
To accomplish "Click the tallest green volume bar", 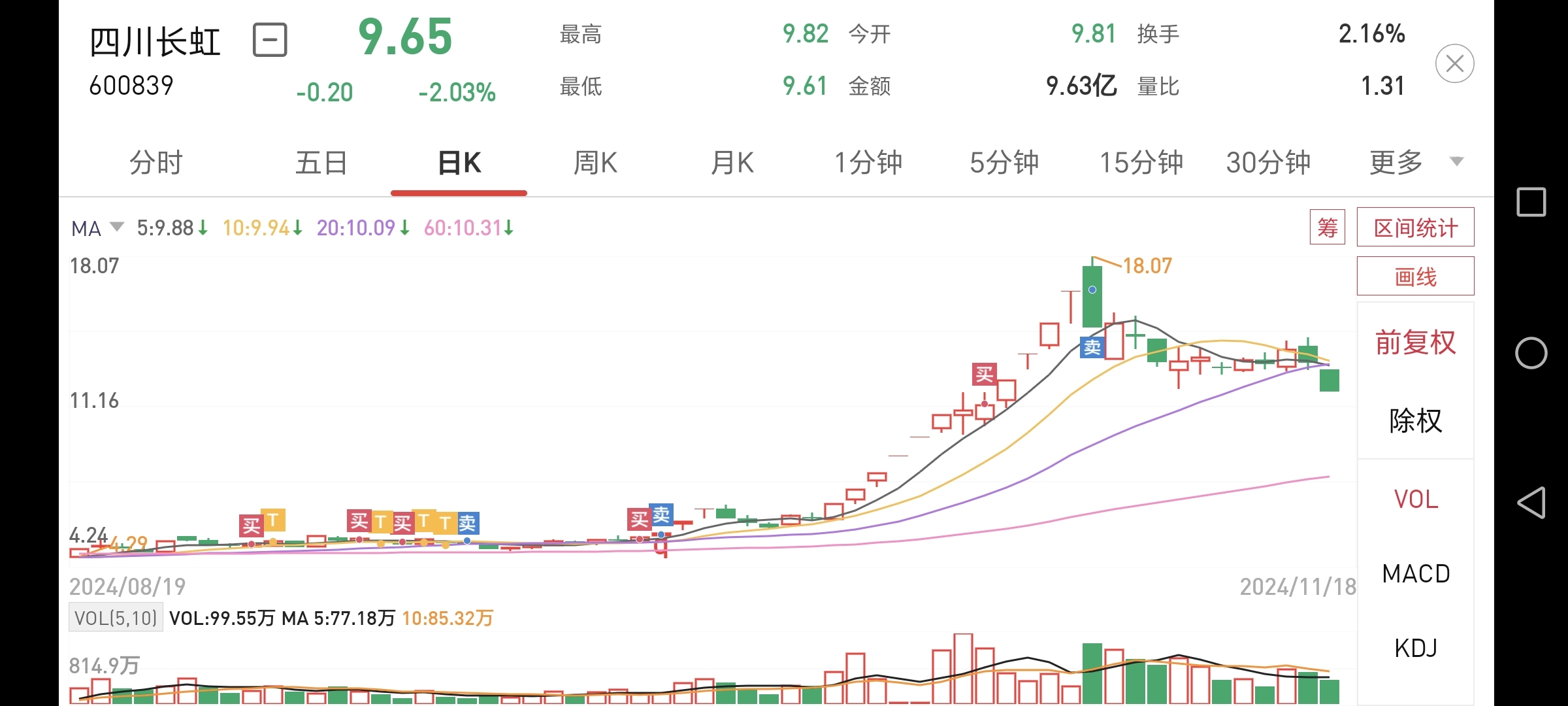I will pos(1092,673).
